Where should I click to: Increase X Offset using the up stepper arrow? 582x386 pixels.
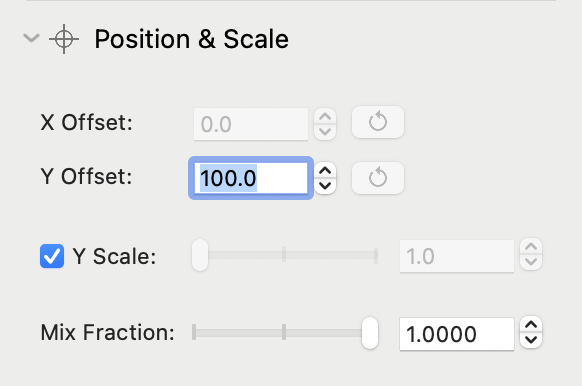pos(325,117)
